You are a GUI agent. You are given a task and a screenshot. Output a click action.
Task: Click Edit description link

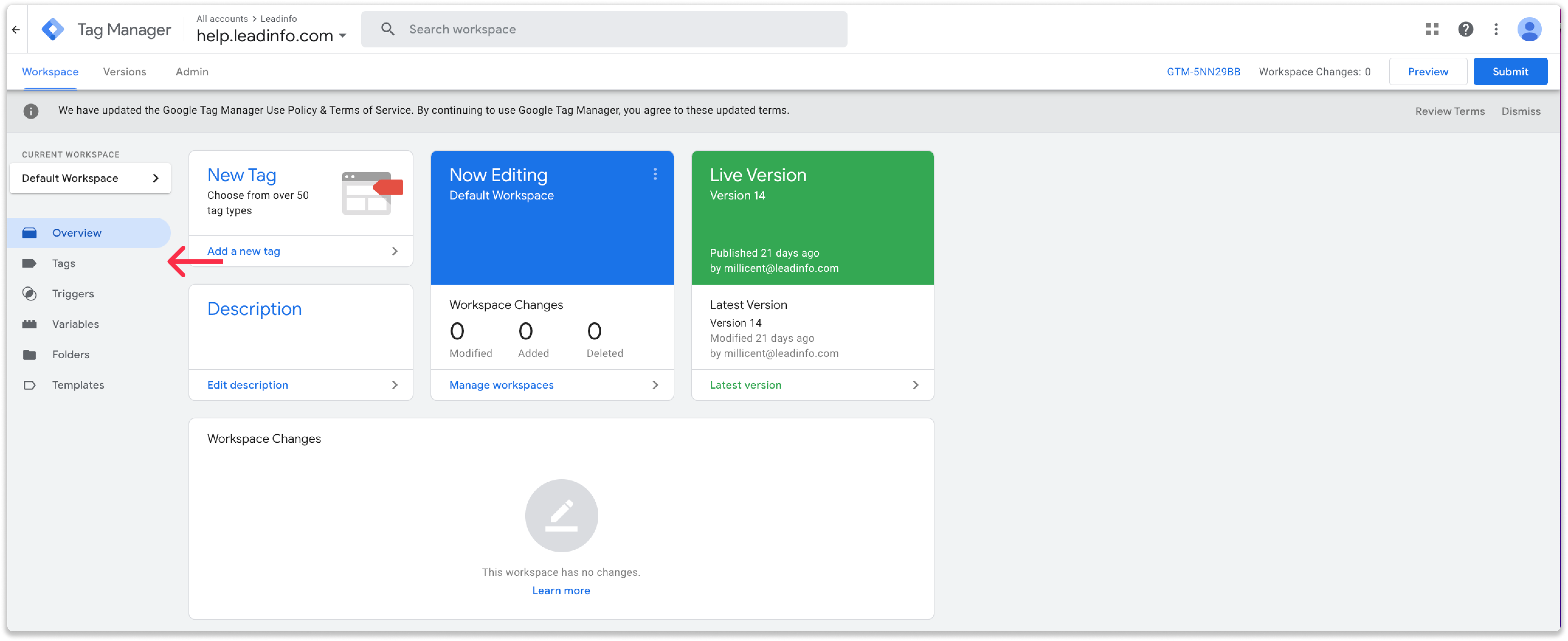point(247,385)
